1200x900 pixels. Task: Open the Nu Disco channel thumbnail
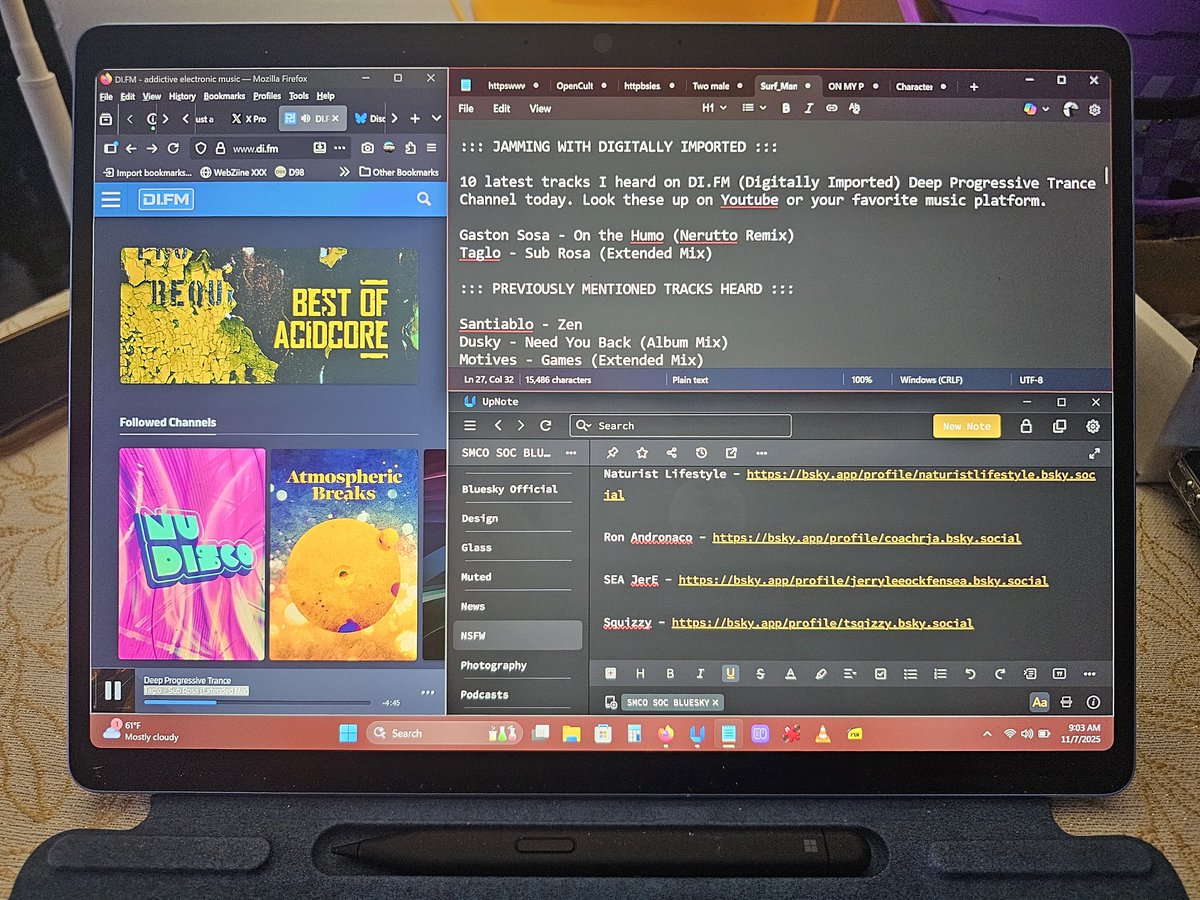click(x=192, y=553)
